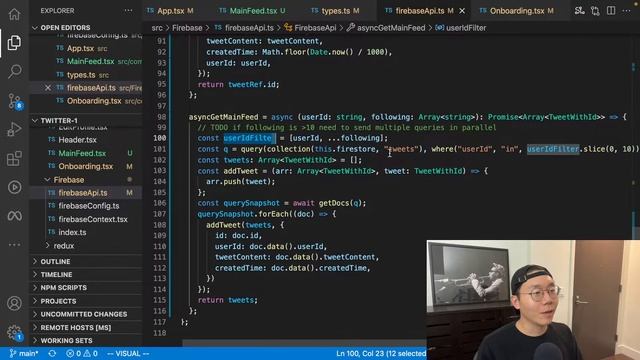Image resolution: width=640 pixels, height=360 pixels.
Task: Open the Search view in activity bar
Action: 14,71
